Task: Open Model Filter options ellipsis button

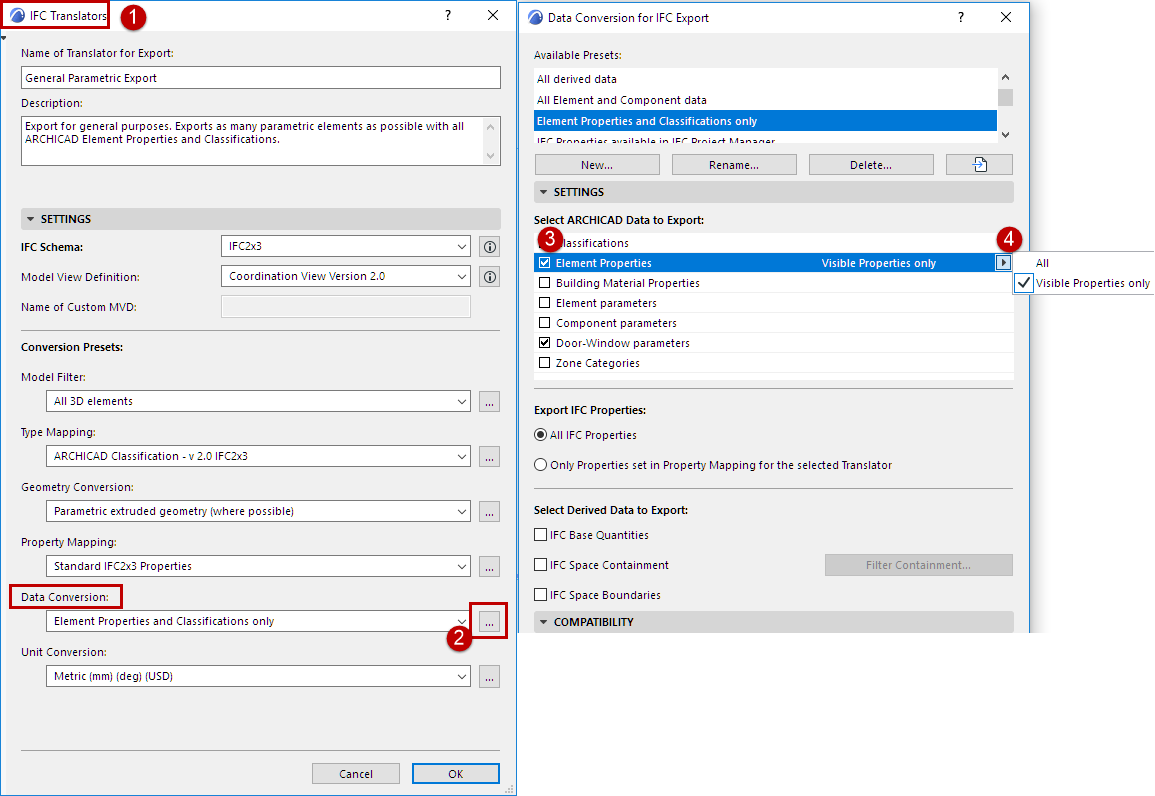Action: coord(489,401)
